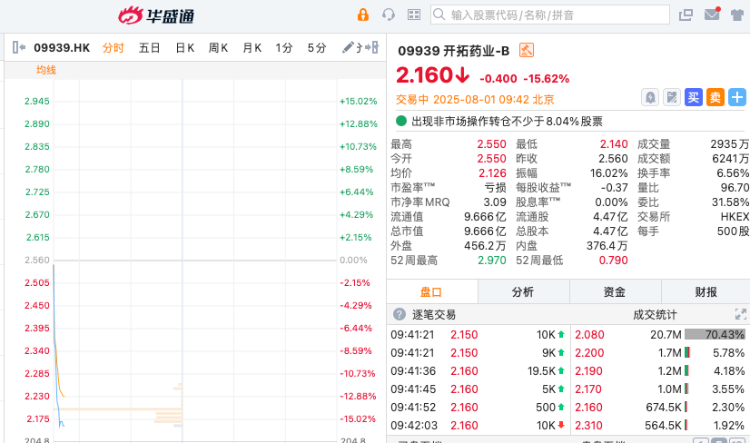Image resolution: width=750 pixels, height=443 pixels.
Task: Click the orange 卖 sell button
Action: point(715,97)
